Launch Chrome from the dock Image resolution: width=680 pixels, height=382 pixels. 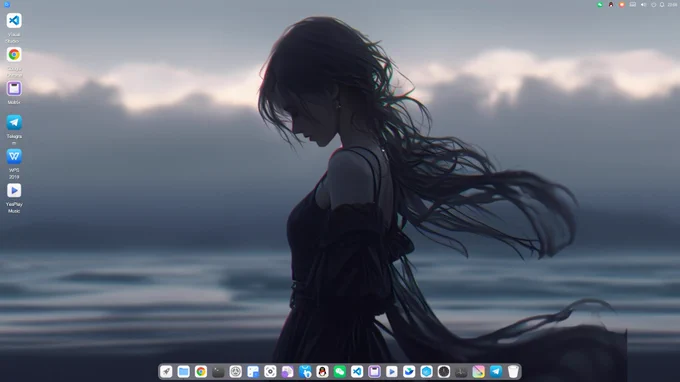tap(201, 372)
